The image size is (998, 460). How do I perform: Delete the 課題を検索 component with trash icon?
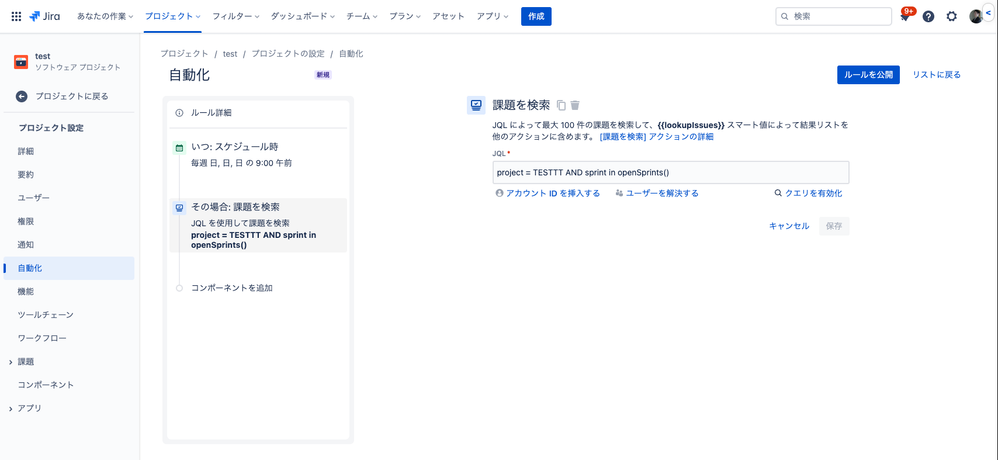click(575, 105)
